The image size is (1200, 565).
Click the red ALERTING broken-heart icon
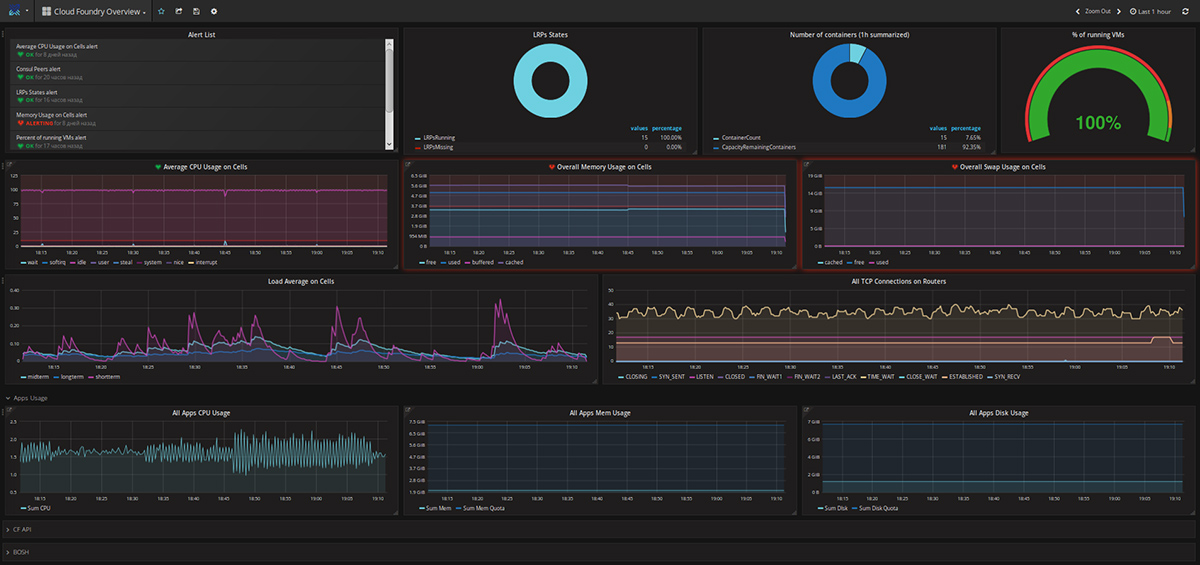pyautogui.click(x=21, y=123)
